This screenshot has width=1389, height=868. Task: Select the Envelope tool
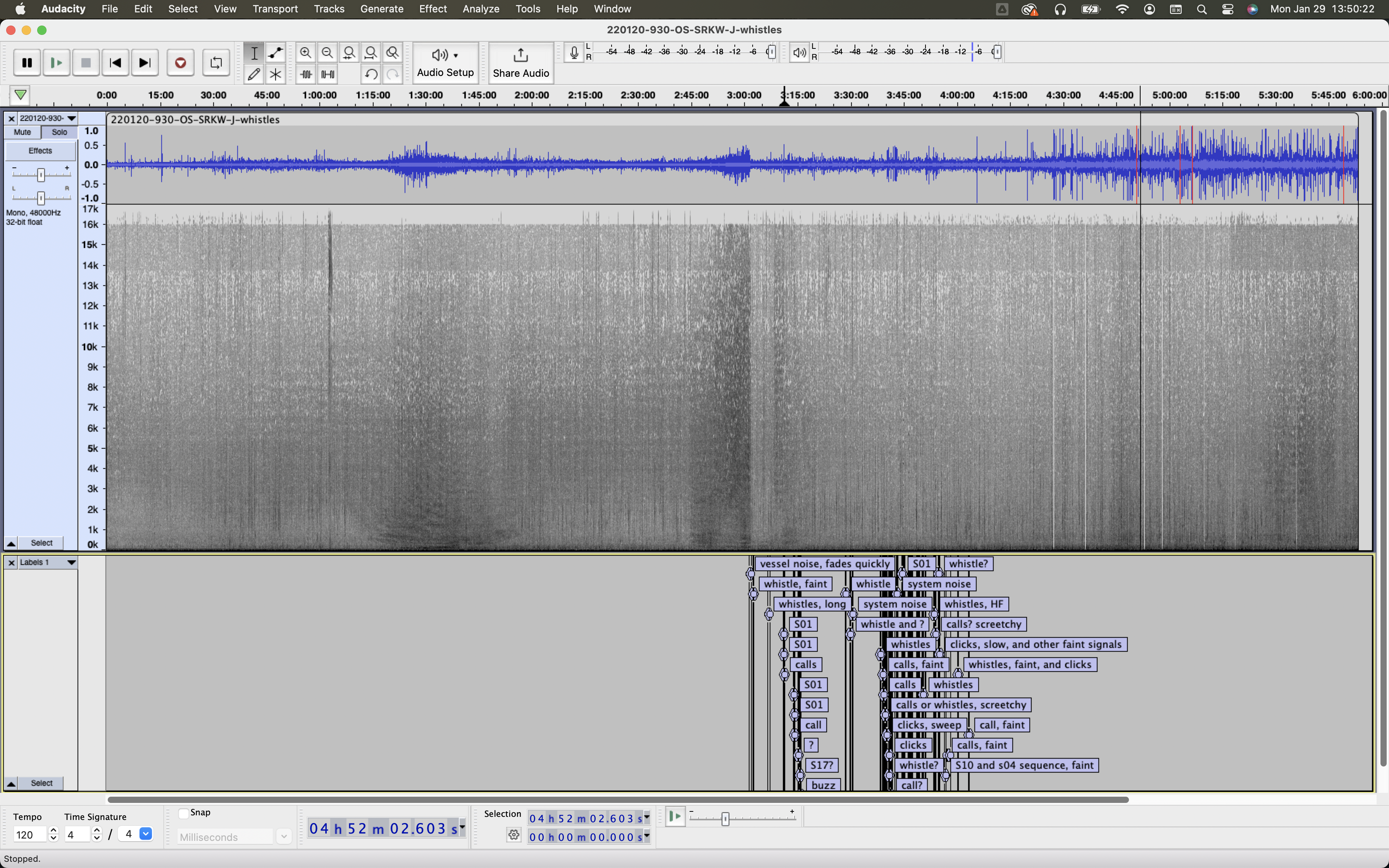click(x=276, y=53)
